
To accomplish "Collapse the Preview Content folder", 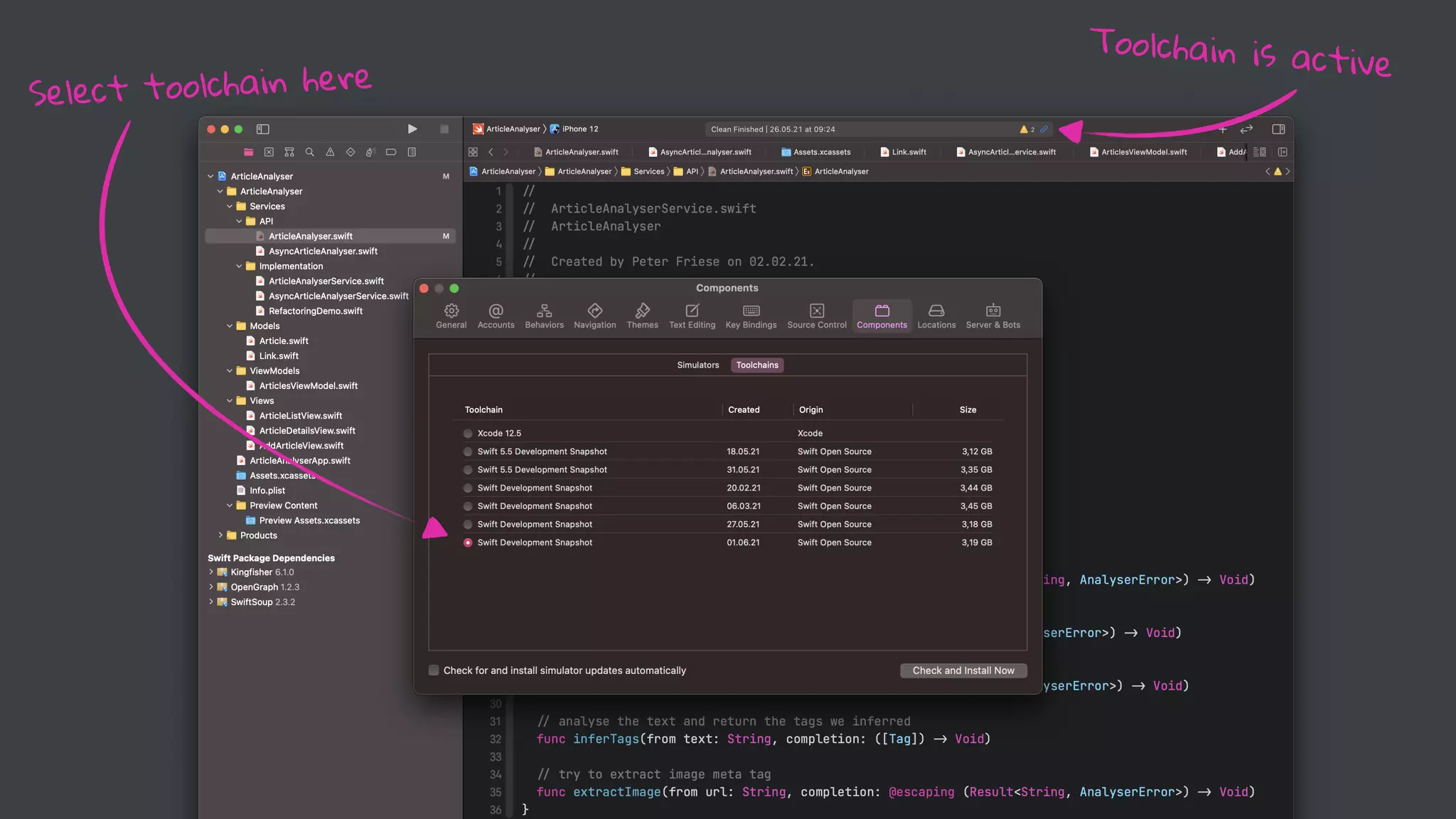I will [x=230, y=505].
